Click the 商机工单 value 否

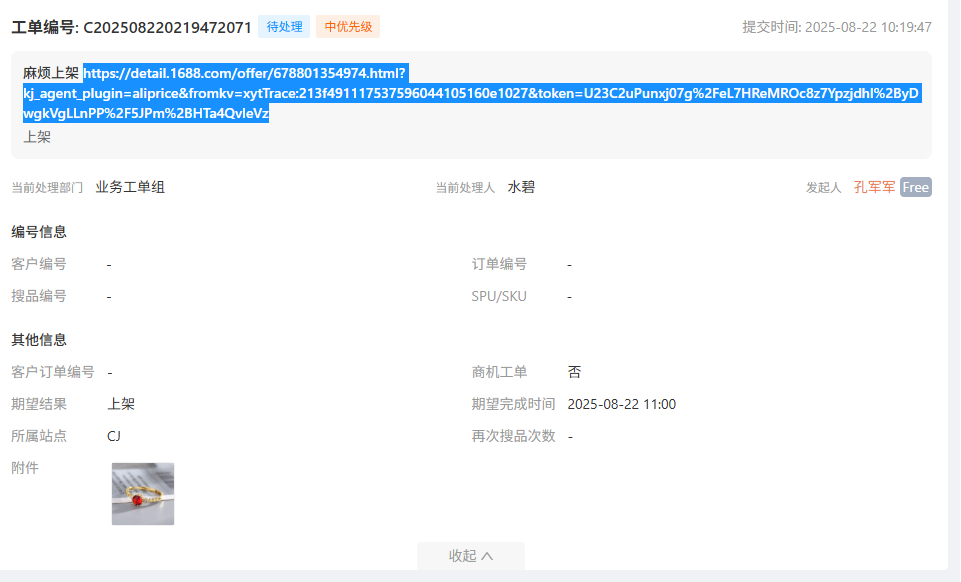pyautogui.click(x=574, y=372)
